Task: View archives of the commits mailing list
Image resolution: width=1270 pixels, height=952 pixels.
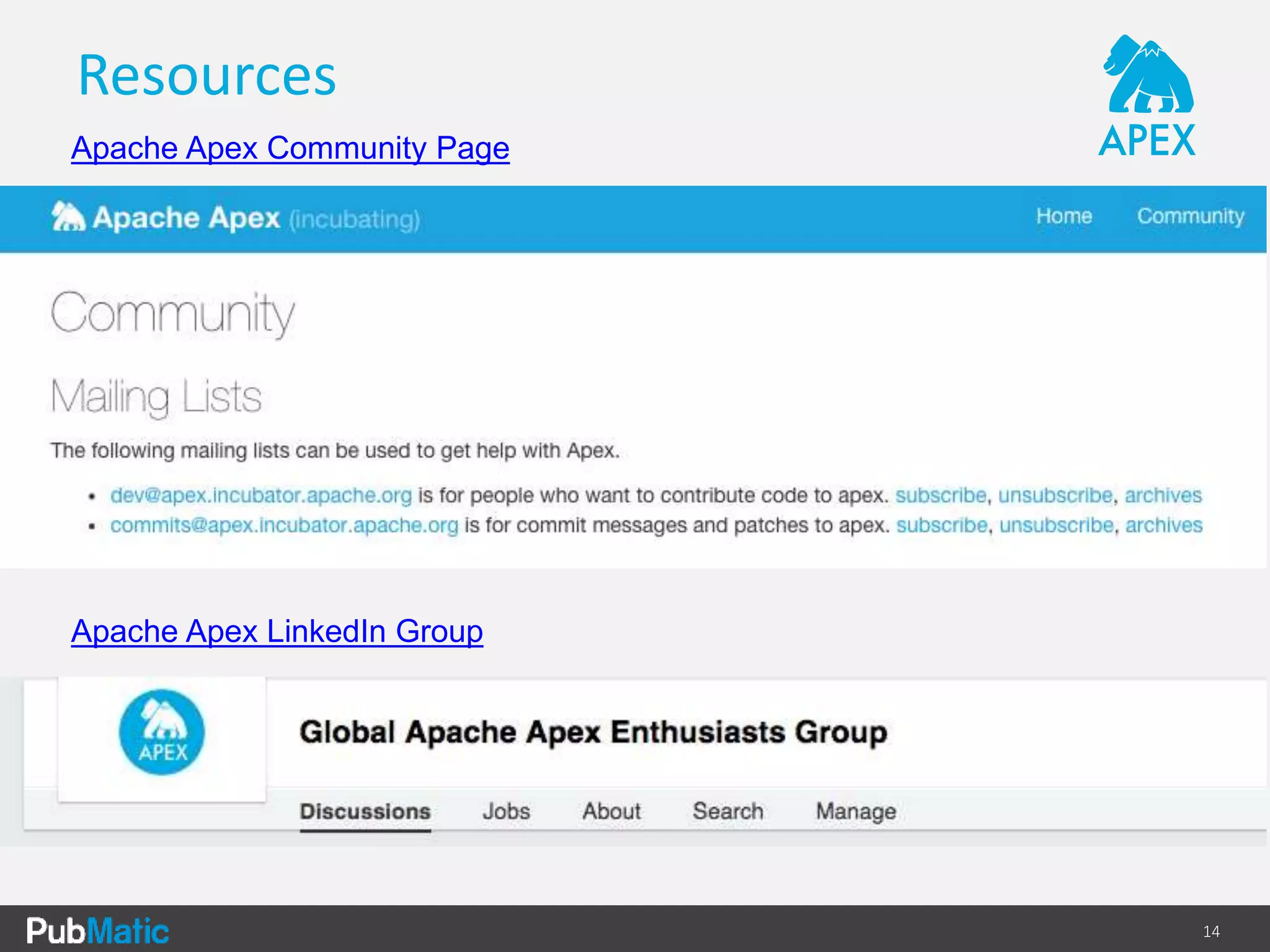Action: (1164, 525)
